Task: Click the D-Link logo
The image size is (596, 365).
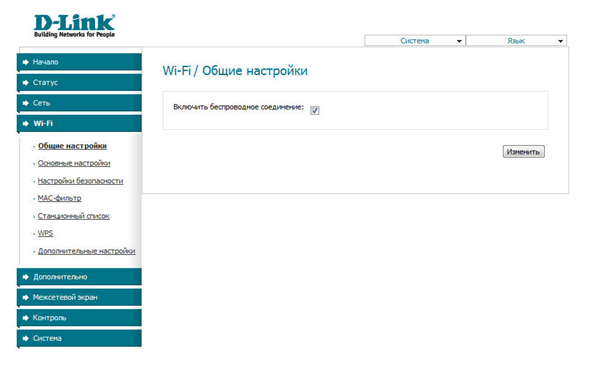Action: [74, 26]
